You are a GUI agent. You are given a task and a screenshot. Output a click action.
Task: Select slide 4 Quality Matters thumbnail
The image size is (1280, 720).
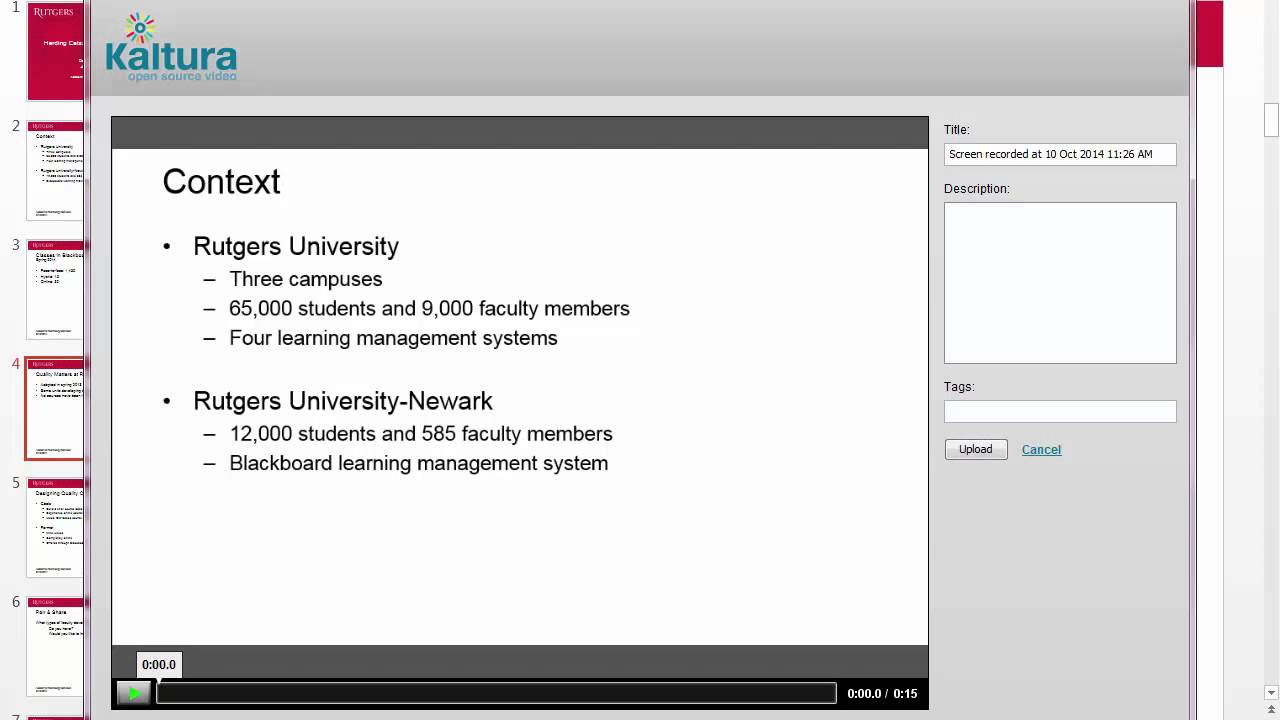[55, 408]
